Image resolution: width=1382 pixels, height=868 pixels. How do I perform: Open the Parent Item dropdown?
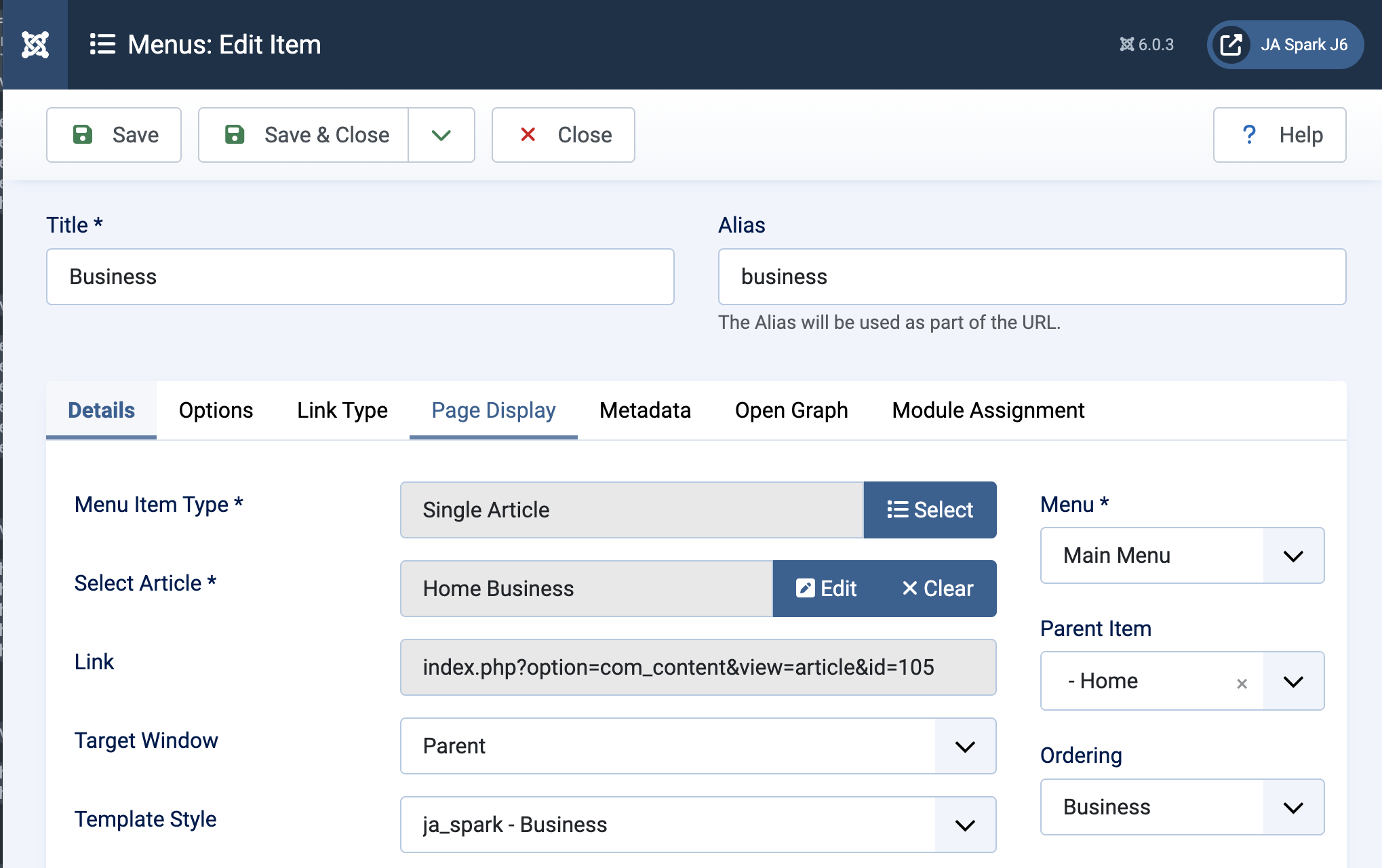(1292, 681)
